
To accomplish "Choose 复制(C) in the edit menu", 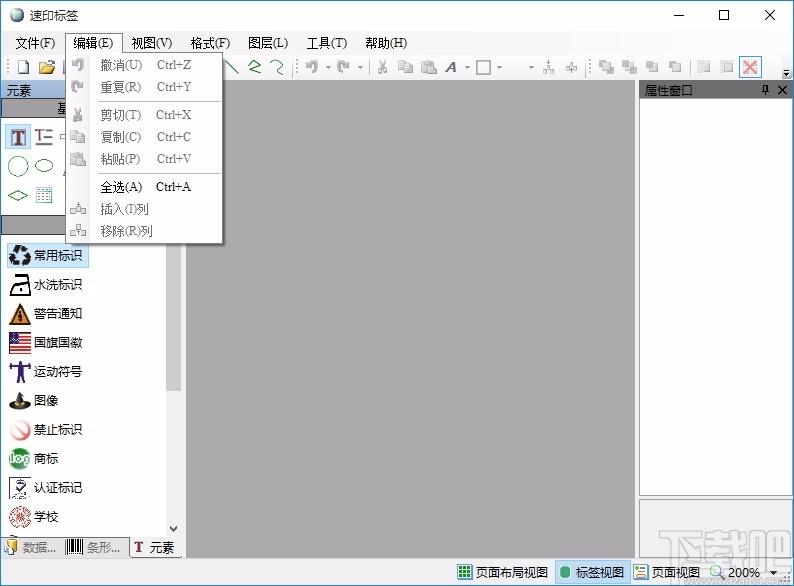I will [144, 137].
